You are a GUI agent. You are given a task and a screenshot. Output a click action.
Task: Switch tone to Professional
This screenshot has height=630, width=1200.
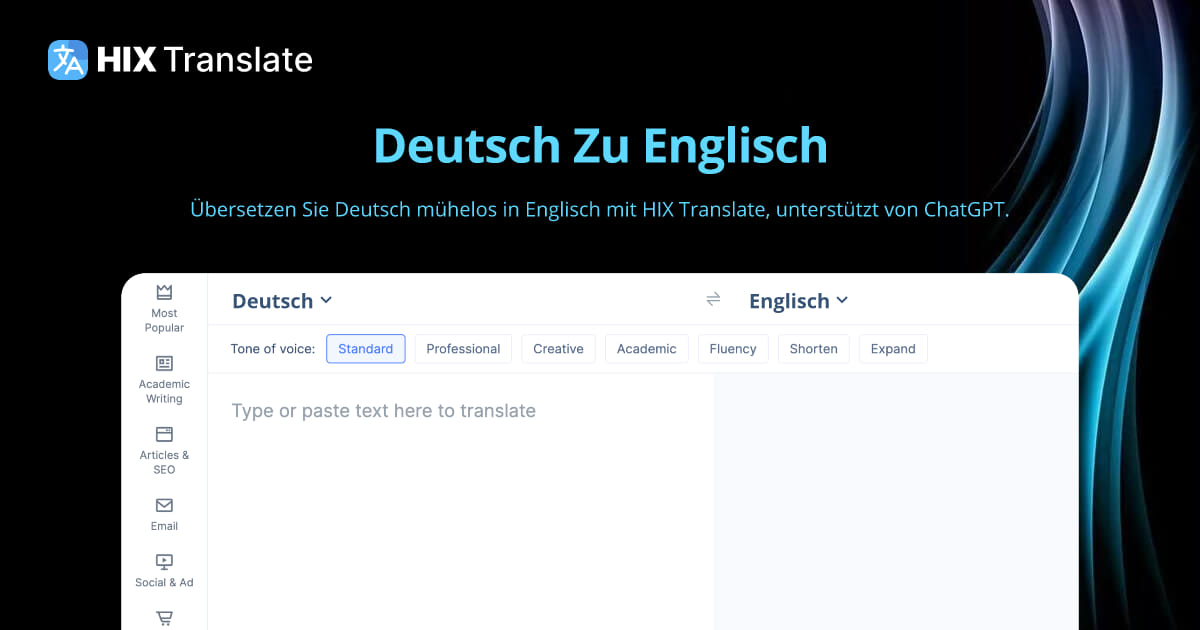tap(463, 348)
